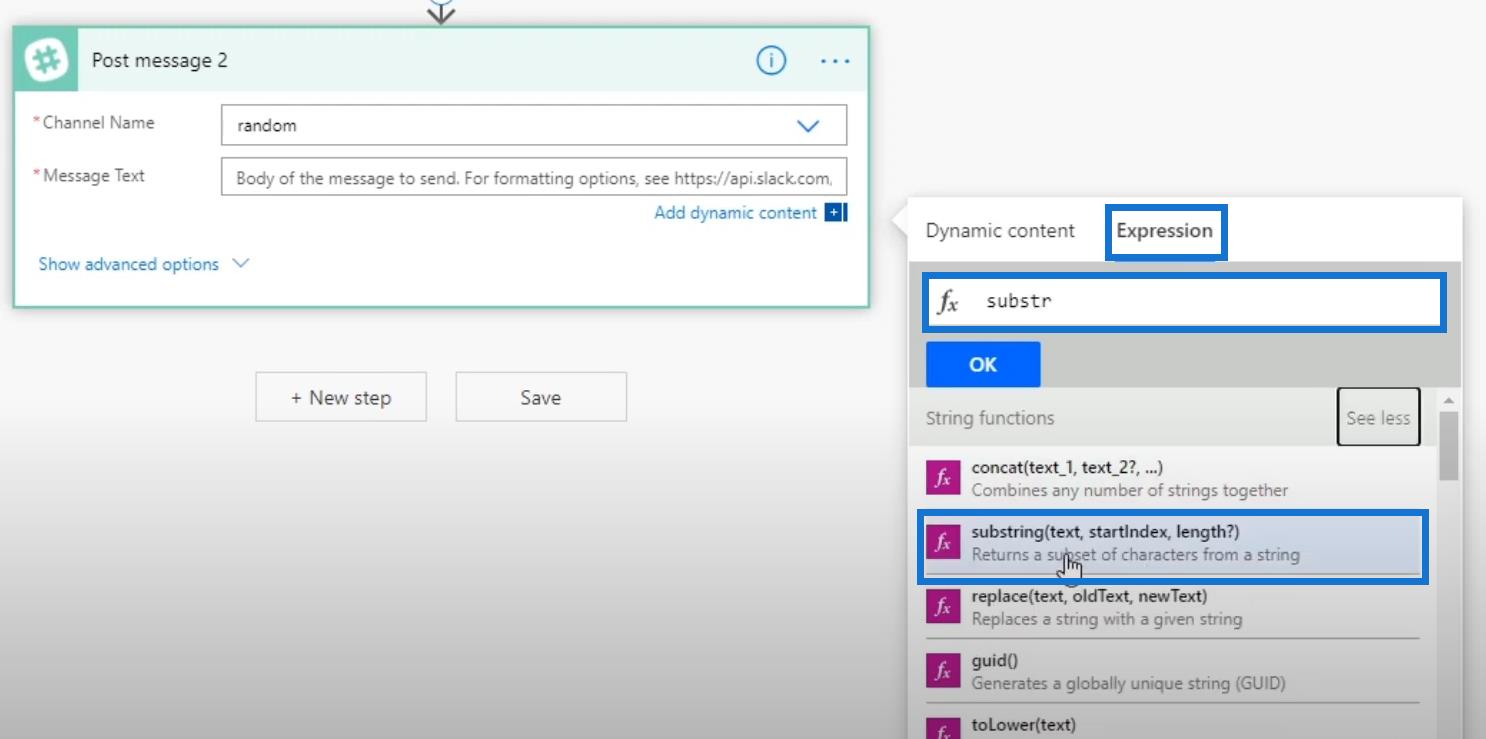Click the fx icon next to replace
Screen dimensions: 1486x739
pos(943,606)
